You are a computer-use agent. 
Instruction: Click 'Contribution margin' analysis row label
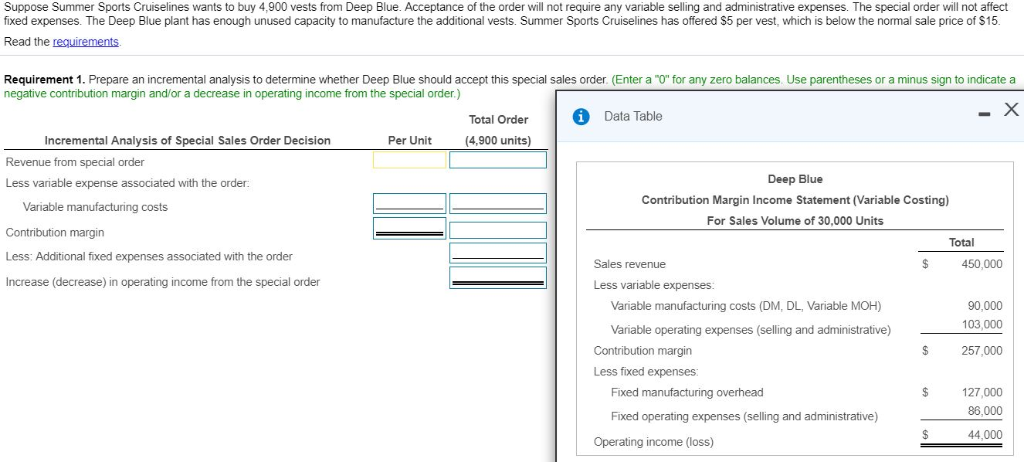coord(54,233)
